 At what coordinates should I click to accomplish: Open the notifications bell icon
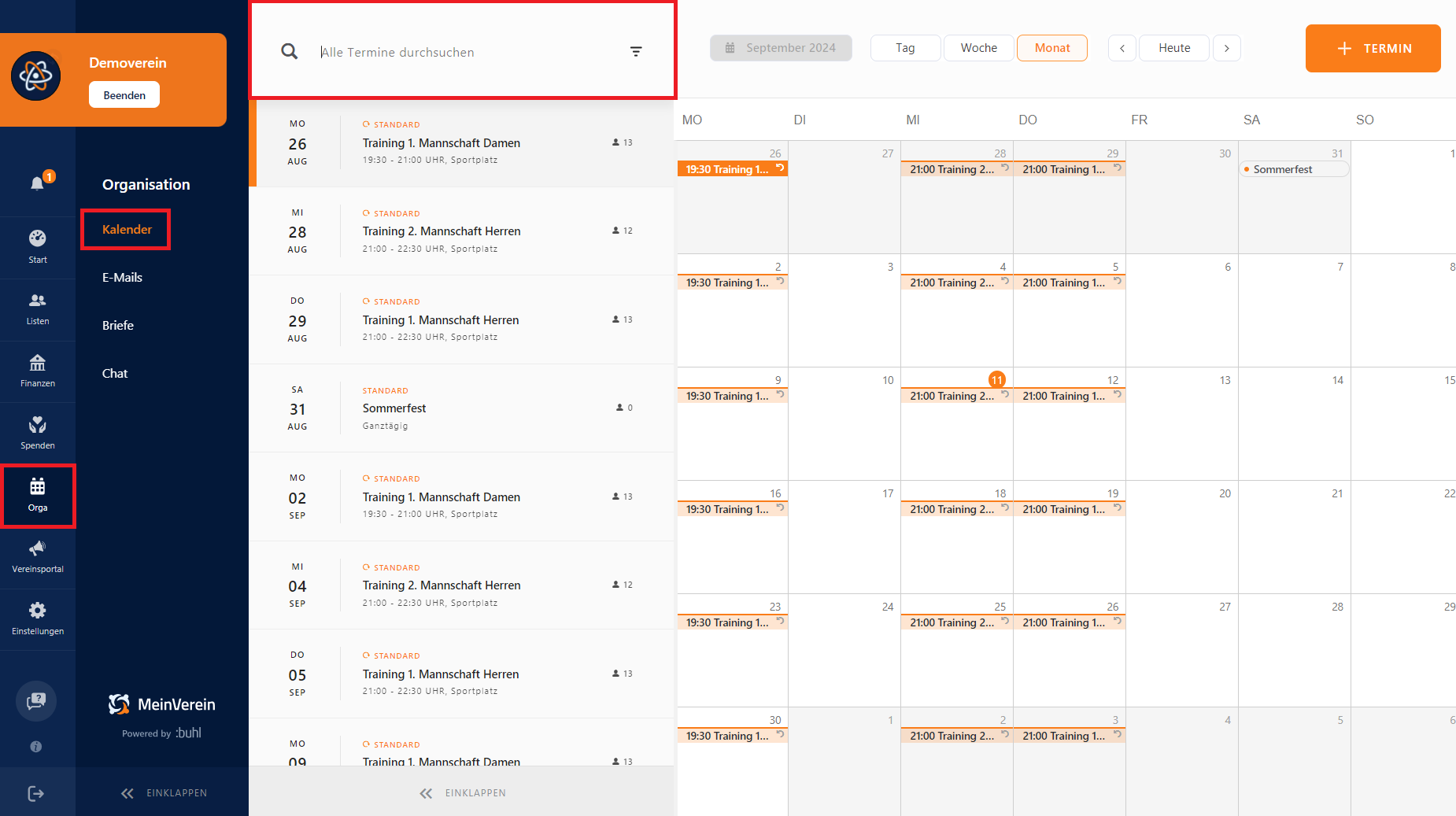37,183
